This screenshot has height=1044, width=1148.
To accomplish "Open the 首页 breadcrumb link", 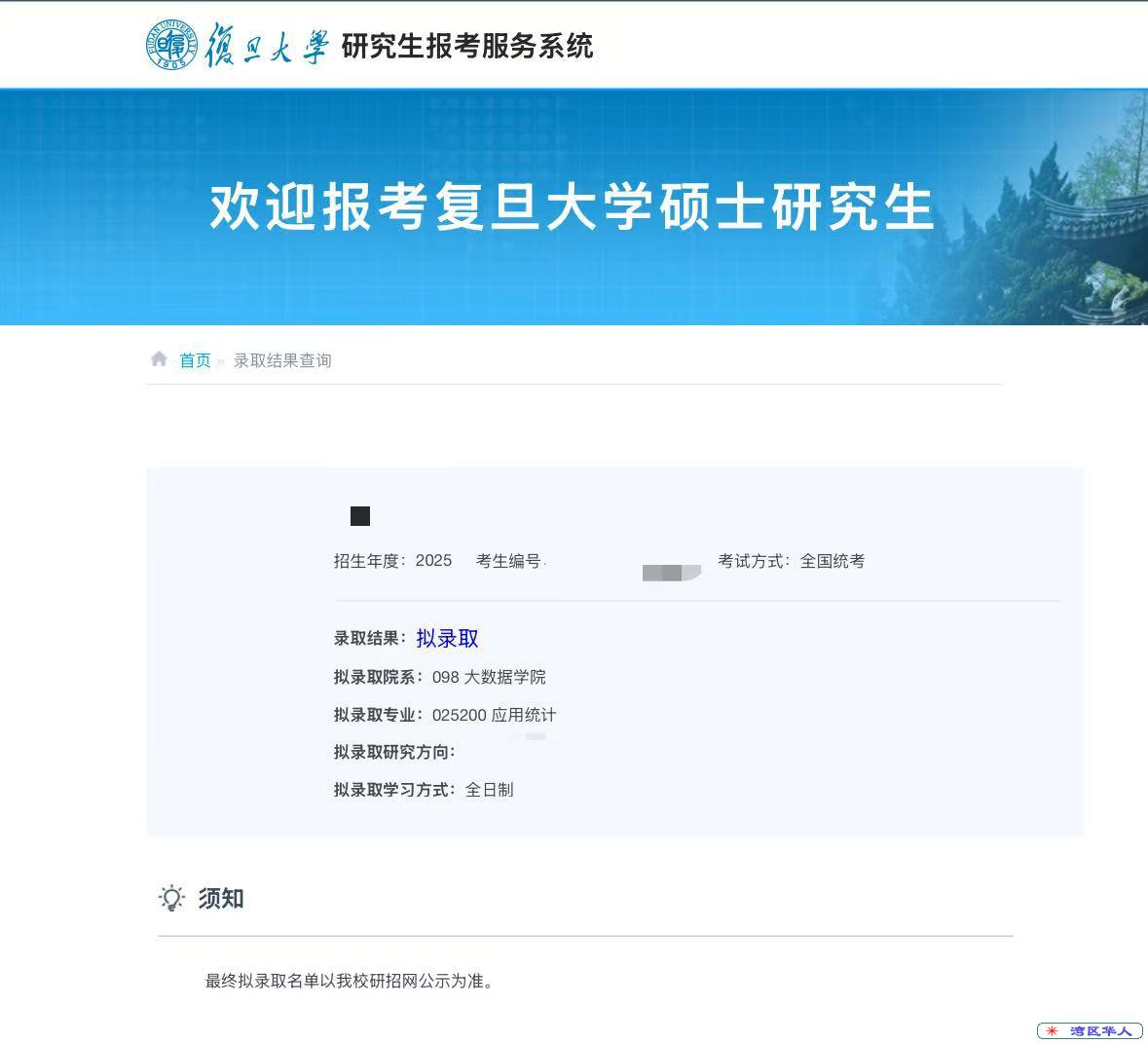I will 195,360.
